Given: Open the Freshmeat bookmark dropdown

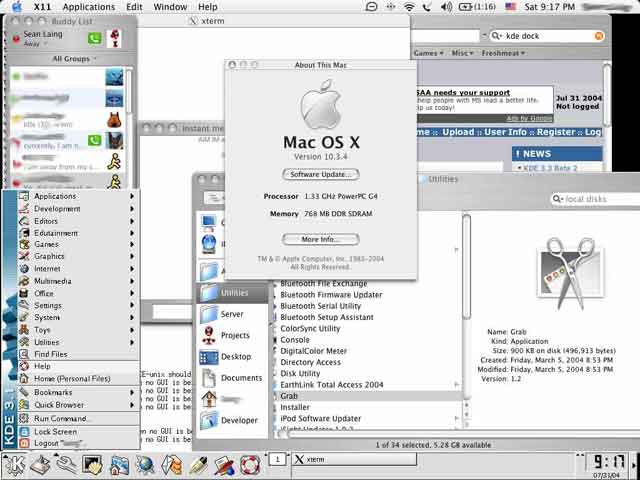Looking at the screenshot, I should point(503,53).
